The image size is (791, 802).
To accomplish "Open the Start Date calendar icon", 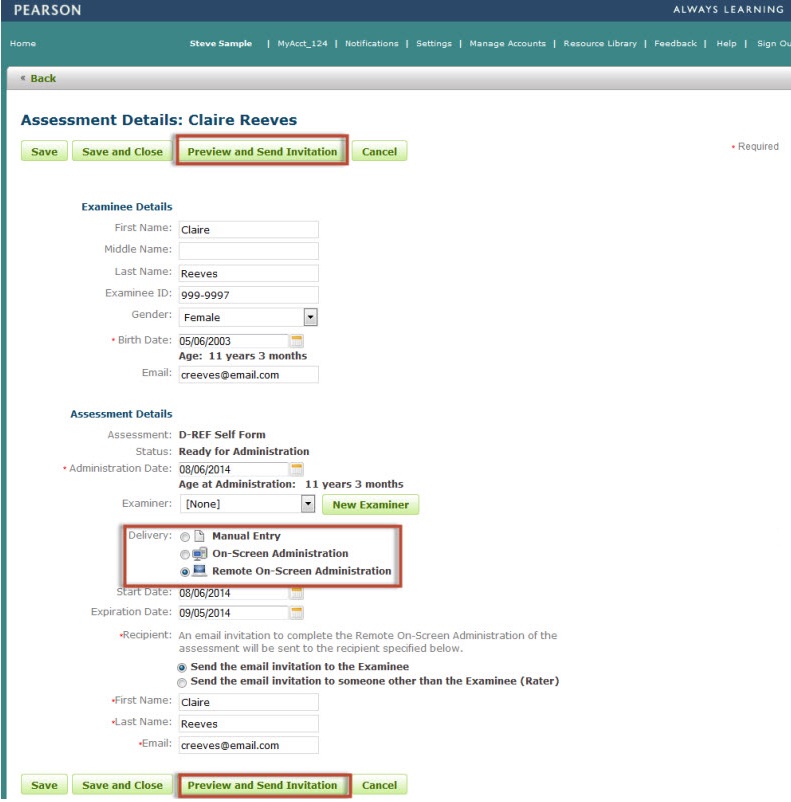I will [296, 593].
